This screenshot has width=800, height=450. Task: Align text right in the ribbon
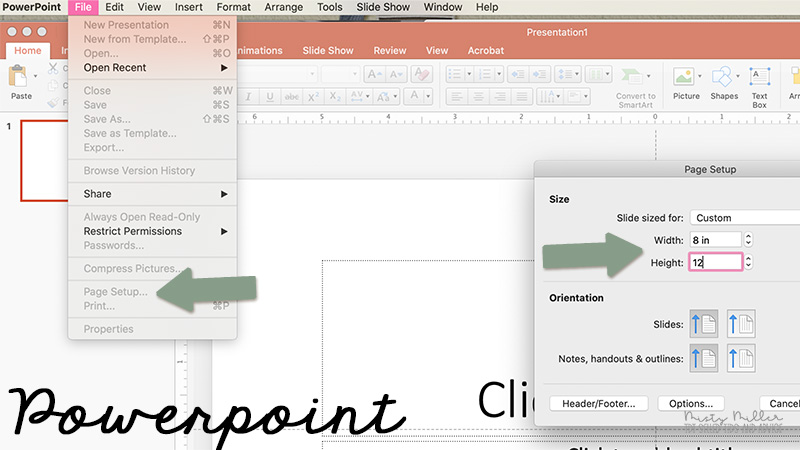(500, 96)
